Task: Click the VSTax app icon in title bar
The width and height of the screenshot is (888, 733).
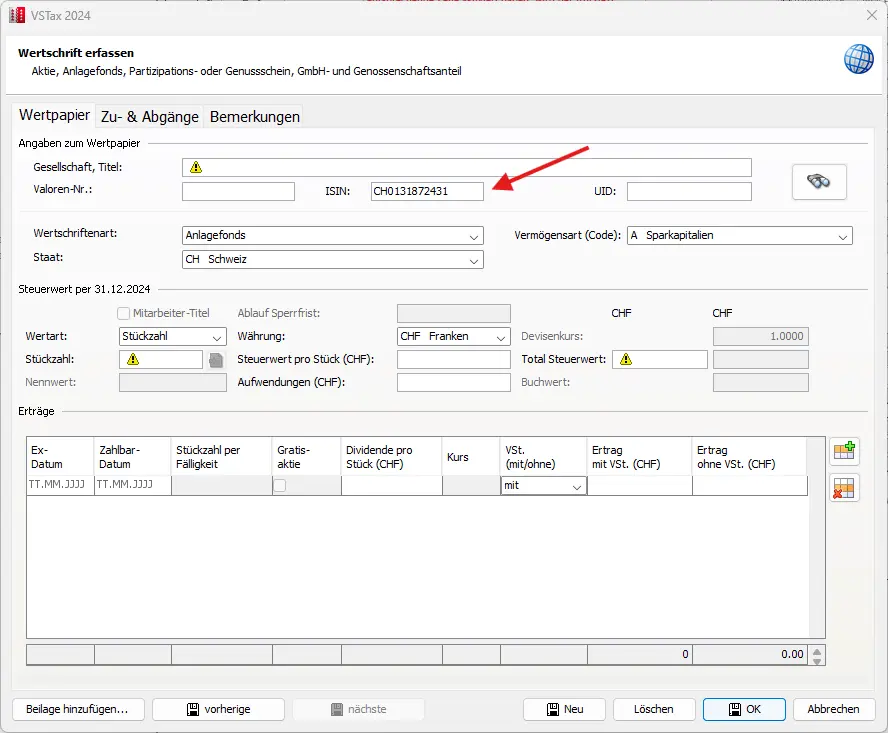Action: point(17,14)
